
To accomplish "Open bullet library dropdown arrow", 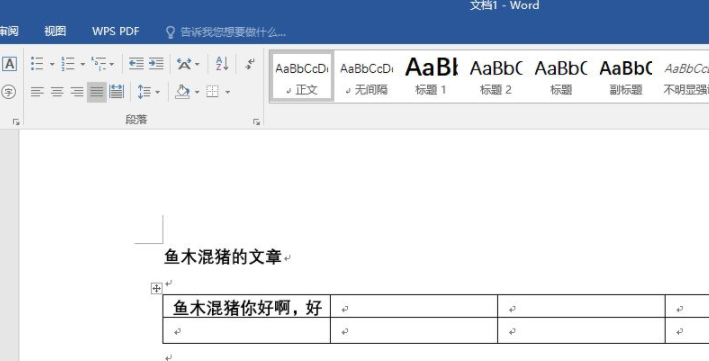I will click(x=52, y=64).
